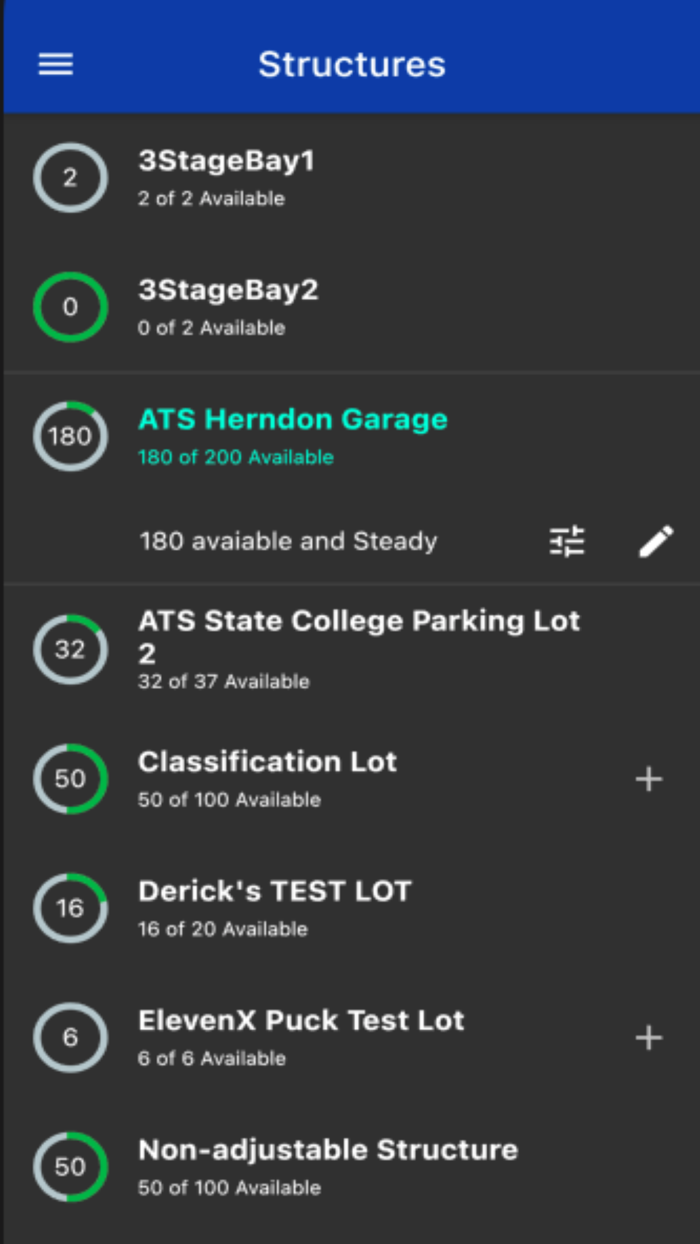Screen dimensions: 700x1244
Task: Select the Structures title bar
Action: coord(350,64)
